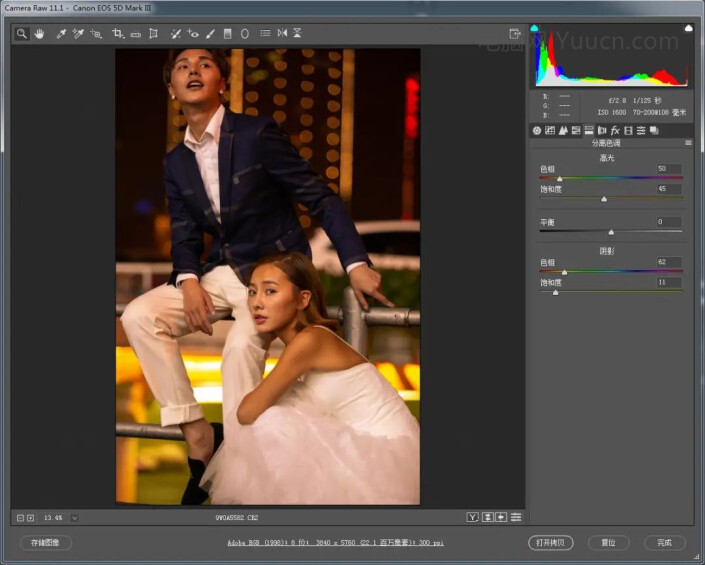The width and height of the screenshot is (705, 565).
Task: Toggle full screen mode icon
Action: coord(514,33)
